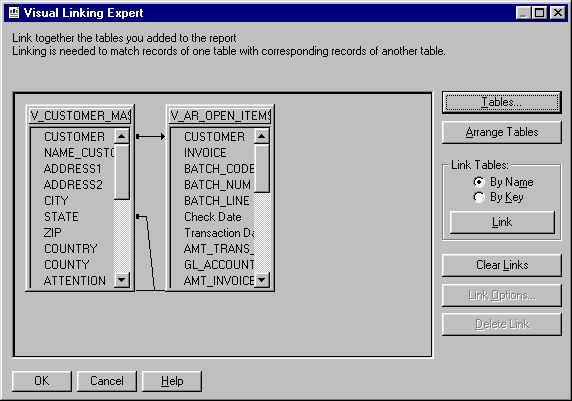Click the Link button
This screenshot has width=572, height=401.
coord(502,222)
